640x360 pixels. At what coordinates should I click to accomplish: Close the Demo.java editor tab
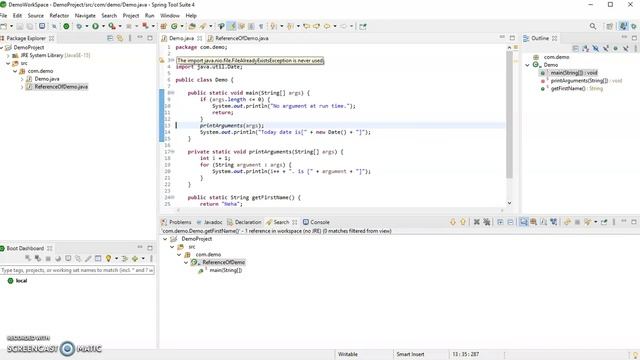point(200,38)
